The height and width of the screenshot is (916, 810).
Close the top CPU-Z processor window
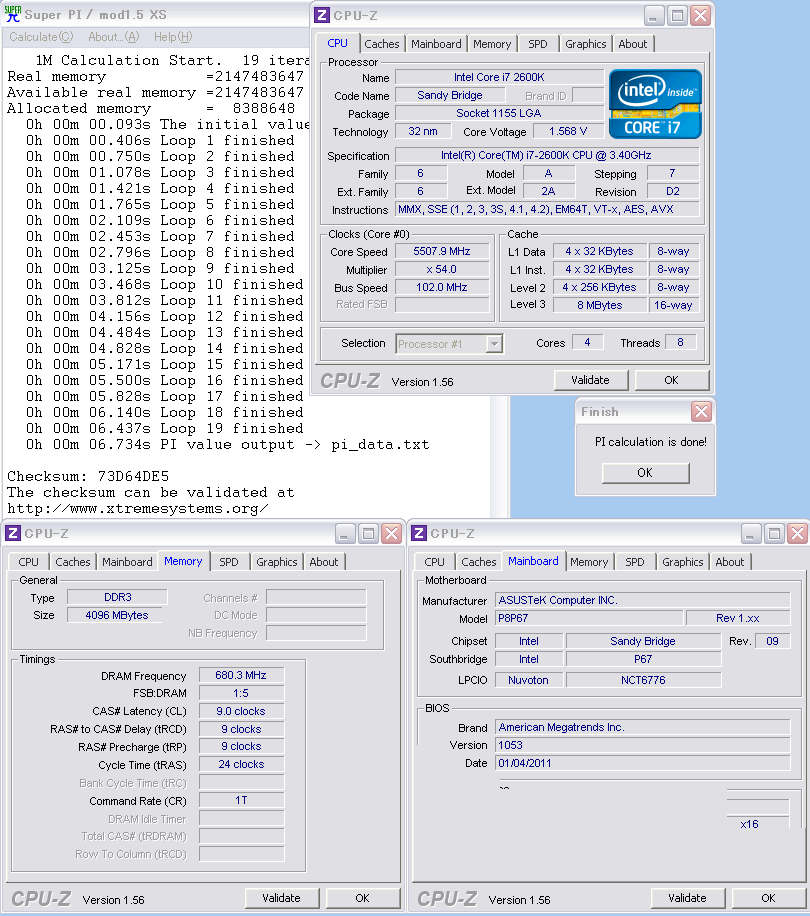700,16
